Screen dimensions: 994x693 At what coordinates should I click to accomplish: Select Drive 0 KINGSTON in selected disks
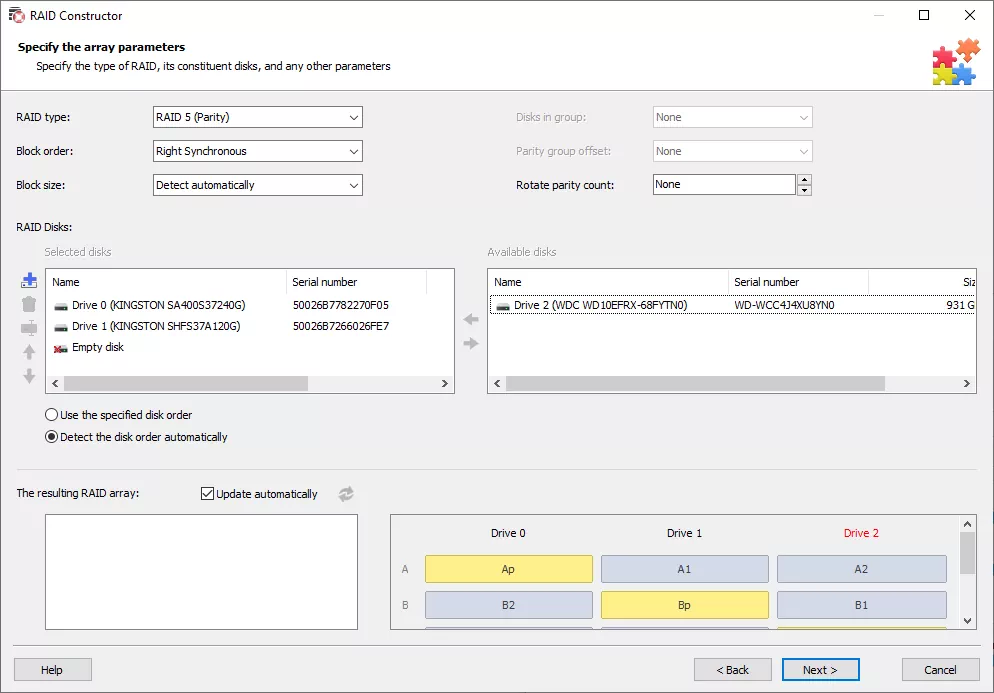(x=158, y=305)
